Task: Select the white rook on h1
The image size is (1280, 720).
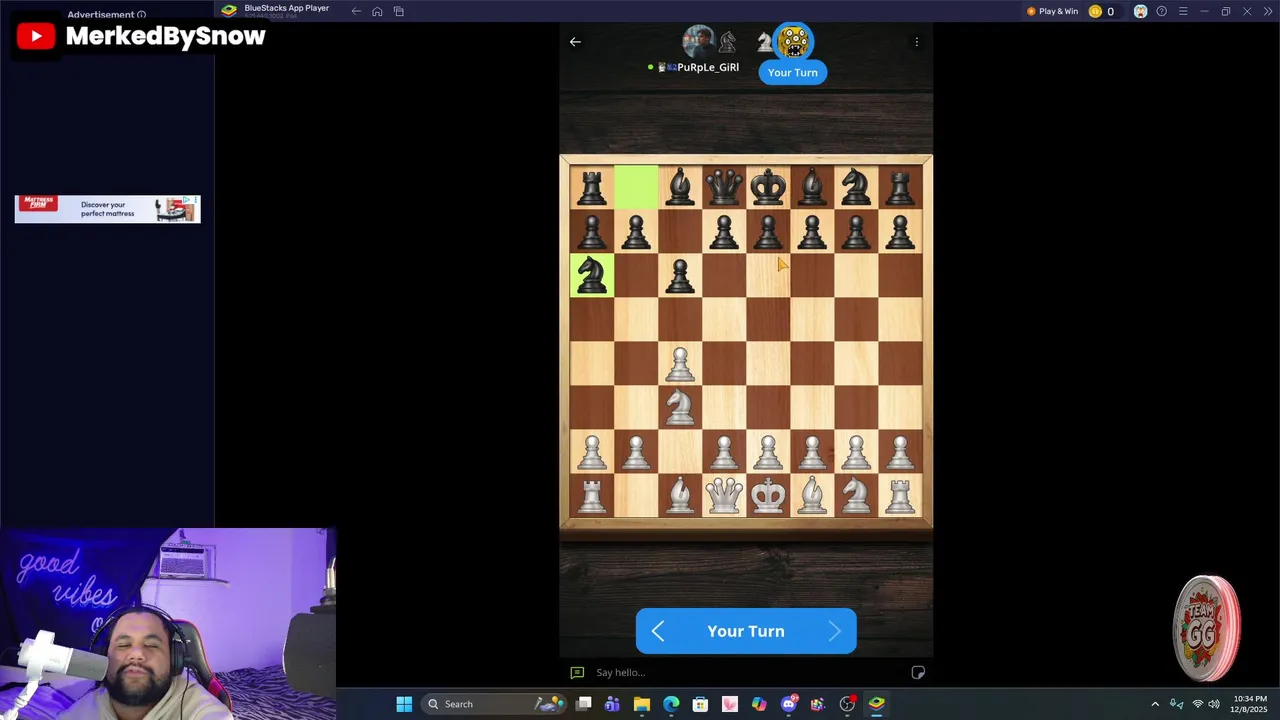Action: pyautogui.click(x=900, y=495)
